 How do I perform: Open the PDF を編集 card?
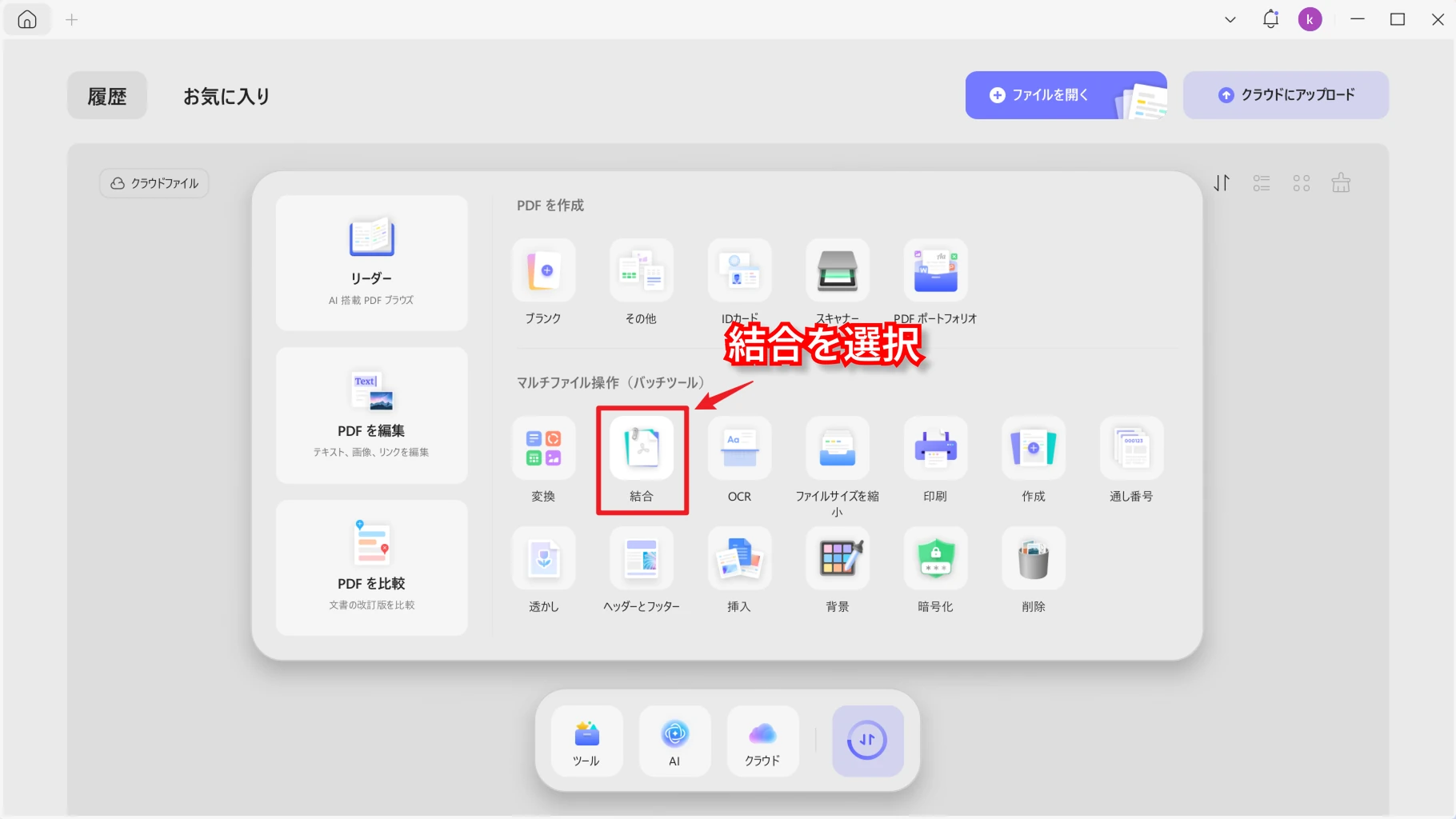pyautogui.click(x=372, y=415)
